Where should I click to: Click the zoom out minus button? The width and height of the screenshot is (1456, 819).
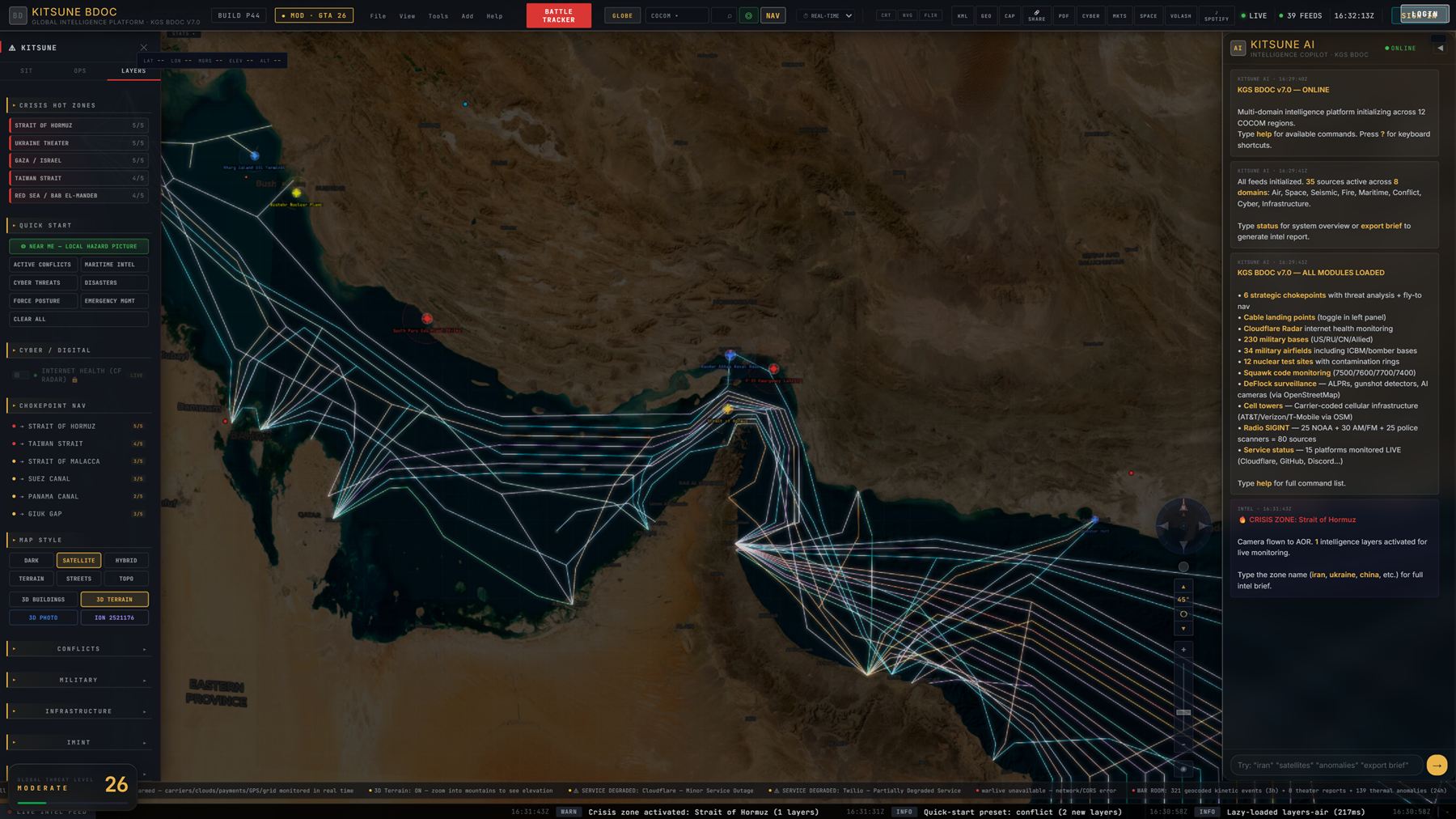point(1183,744)
